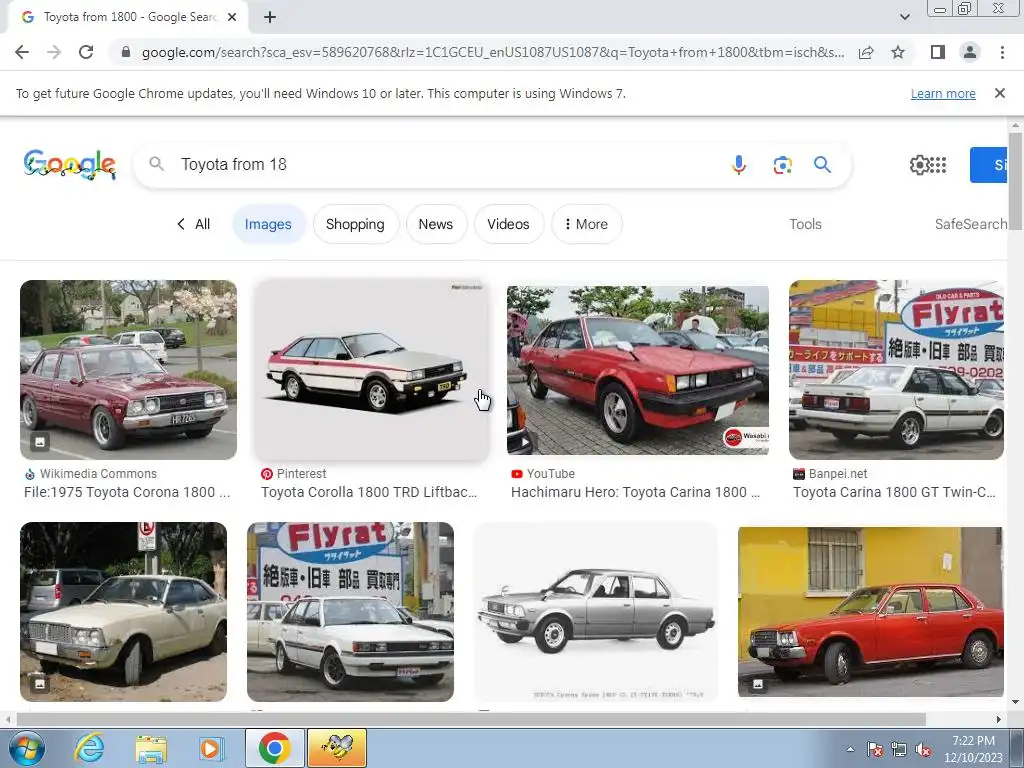Image resolution: width=1024 pixels, height=768 pixels.
Task: Switch to News results
Action: pyautogui.click(x=436, y=224)
